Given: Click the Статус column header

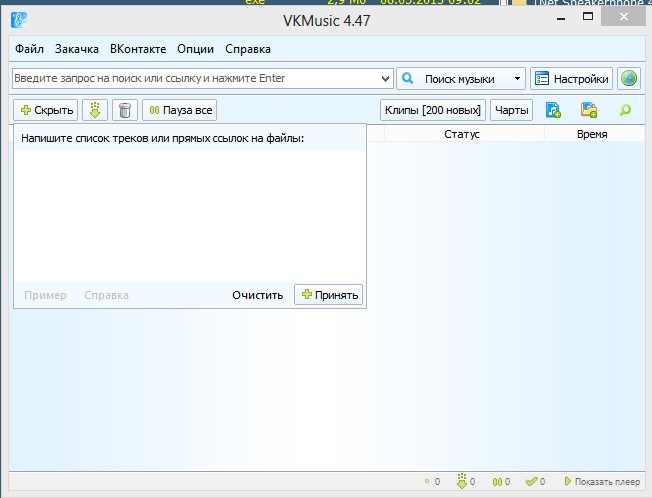Looking at the screenshot, I should click(462, 134).
